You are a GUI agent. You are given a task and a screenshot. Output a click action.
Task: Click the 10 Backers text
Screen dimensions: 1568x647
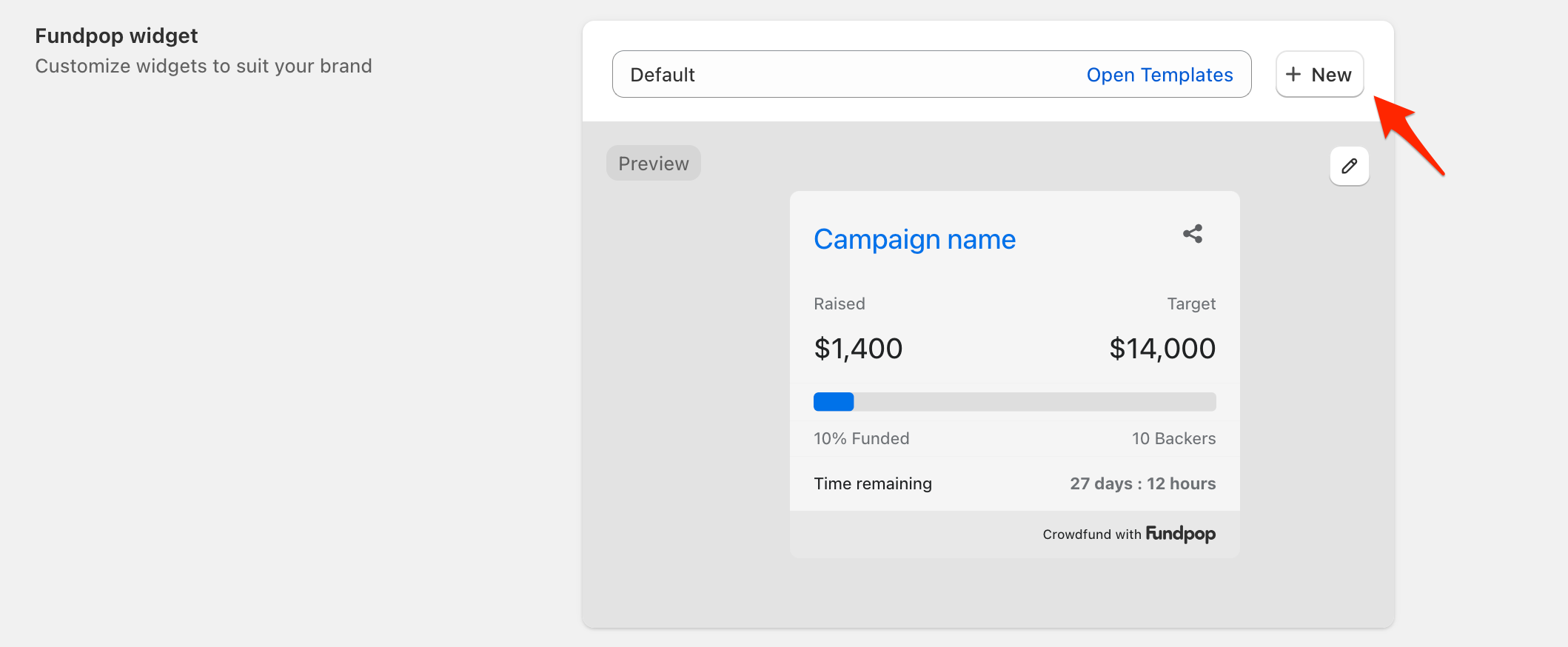click(1173, 439)
